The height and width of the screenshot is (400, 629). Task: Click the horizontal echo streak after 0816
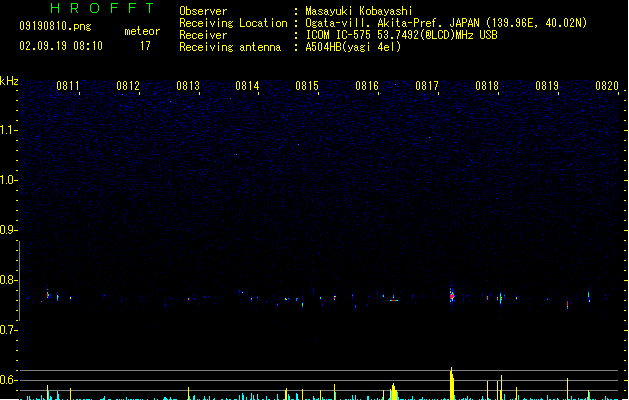(394, 300)
